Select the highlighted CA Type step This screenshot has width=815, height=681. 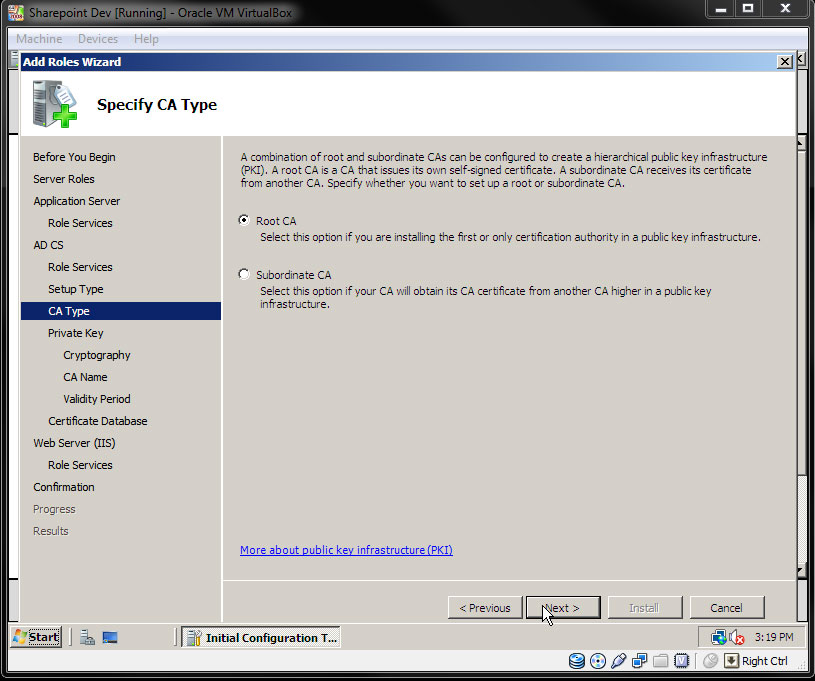tap(121, 311)
